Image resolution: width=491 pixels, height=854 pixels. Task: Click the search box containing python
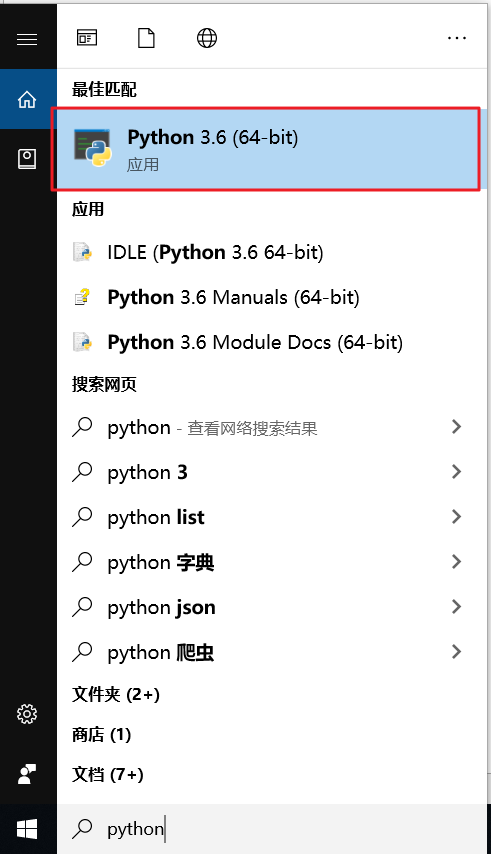272,829
